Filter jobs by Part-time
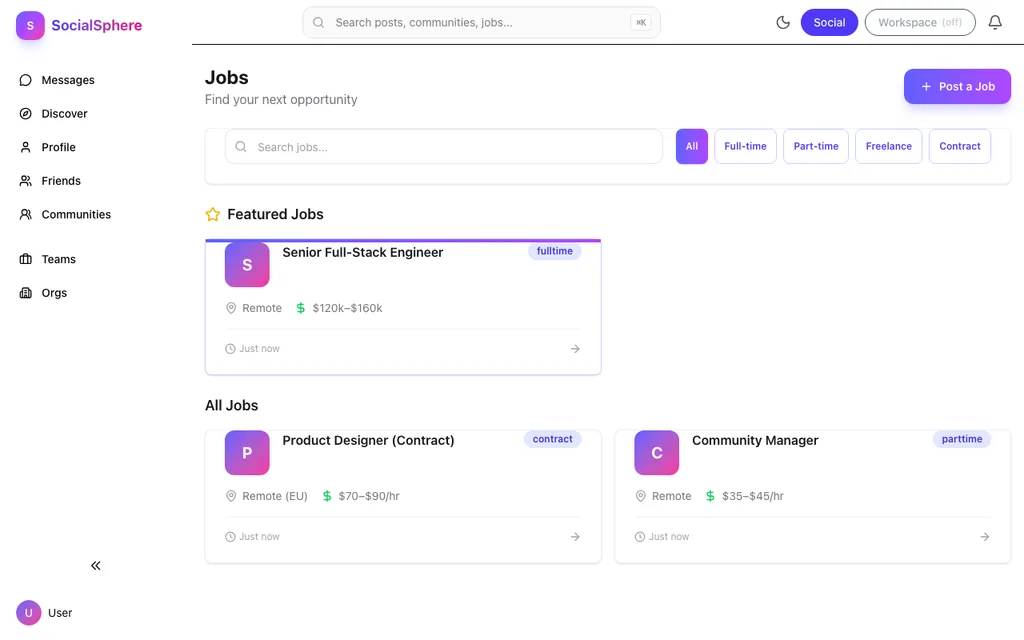The width and height of the screenshot is (1024, 640). (816, 146)
